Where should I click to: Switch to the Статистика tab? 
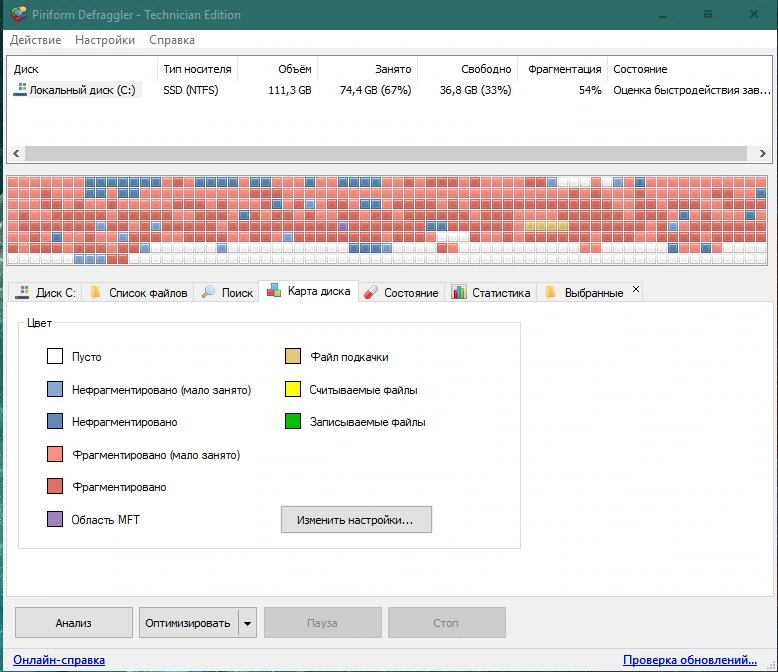pyautogui.click(x=491, y=292)
